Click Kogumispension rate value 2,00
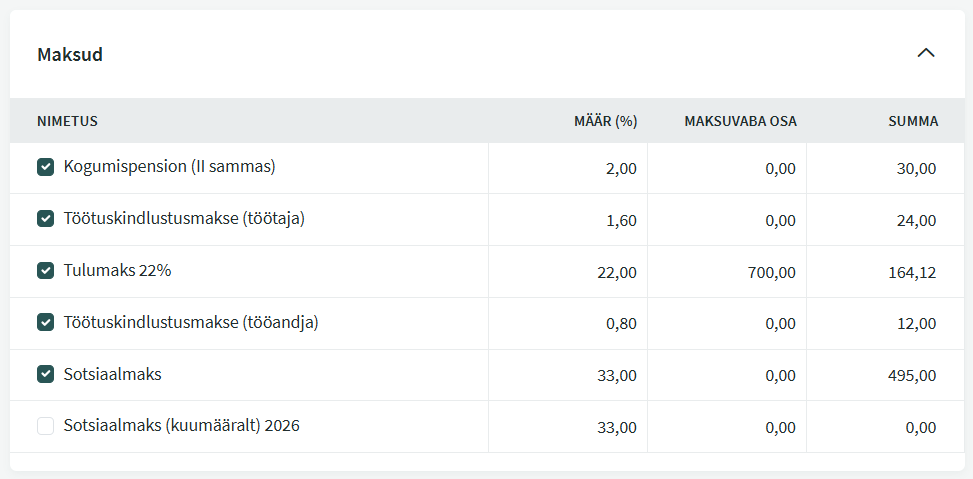This screenshot has height=479, width=973. pos(621,168)
